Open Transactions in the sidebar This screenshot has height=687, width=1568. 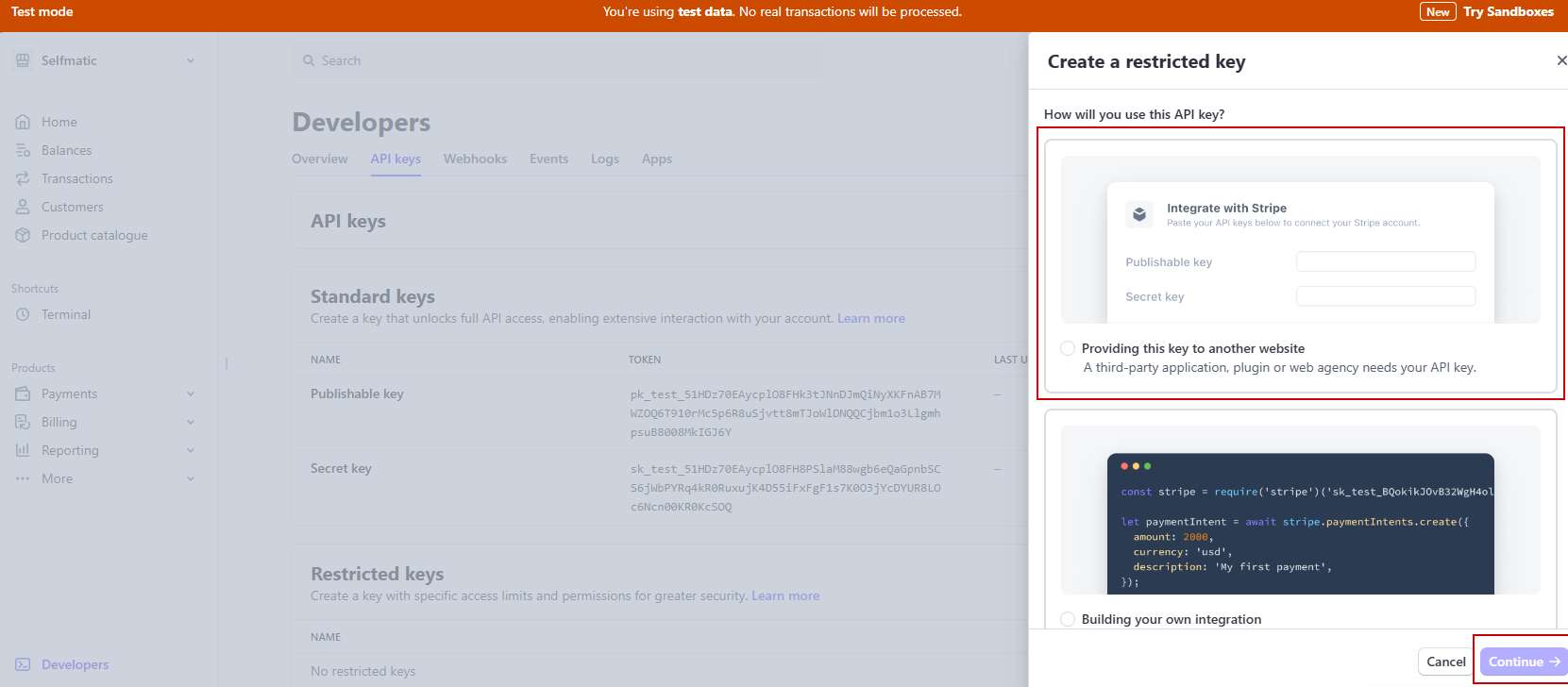[77, 178]
